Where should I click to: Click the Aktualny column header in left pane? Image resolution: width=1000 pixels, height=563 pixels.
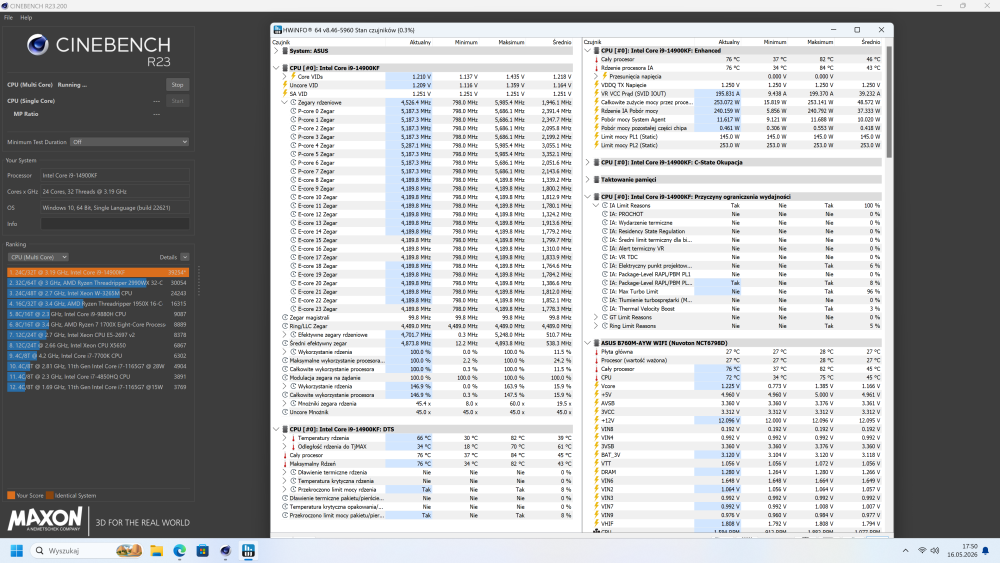[420, 42]
